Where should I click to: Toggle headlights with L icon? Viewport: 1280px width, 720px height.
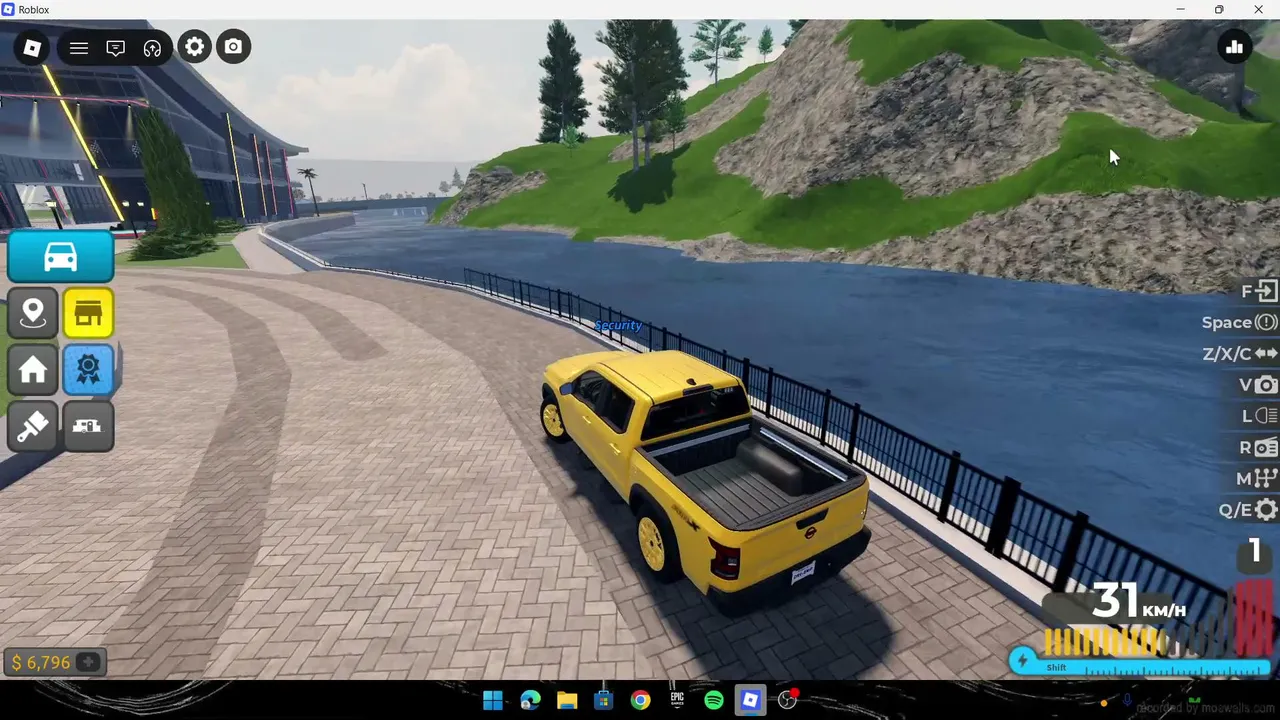point(1266,416)
